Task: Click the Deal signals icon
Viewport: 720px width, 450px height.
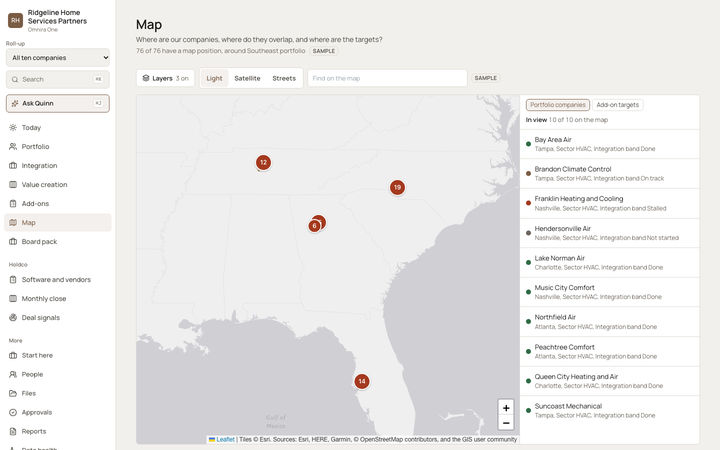Action: pos(13,317)
